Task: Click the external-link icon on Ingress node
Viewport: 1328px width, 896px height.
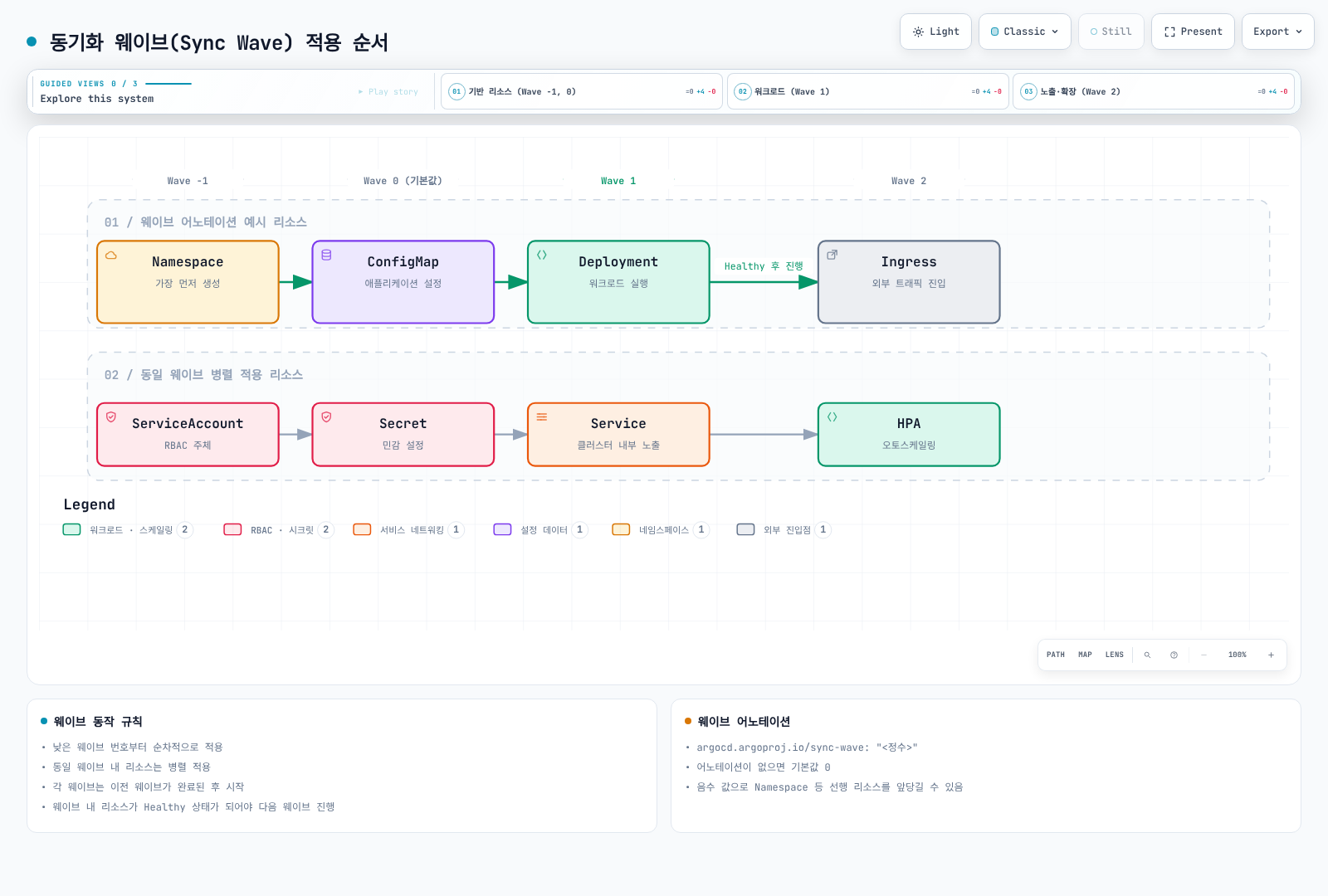Action: coord(832,256)
